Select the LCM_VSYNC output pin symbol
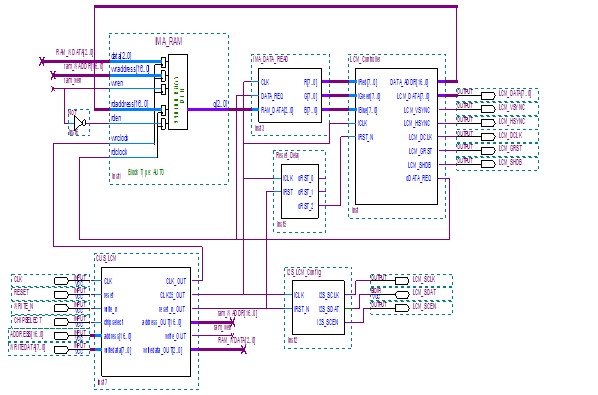The height and width of the screenshot is (395, 598). tap(488, 109)
